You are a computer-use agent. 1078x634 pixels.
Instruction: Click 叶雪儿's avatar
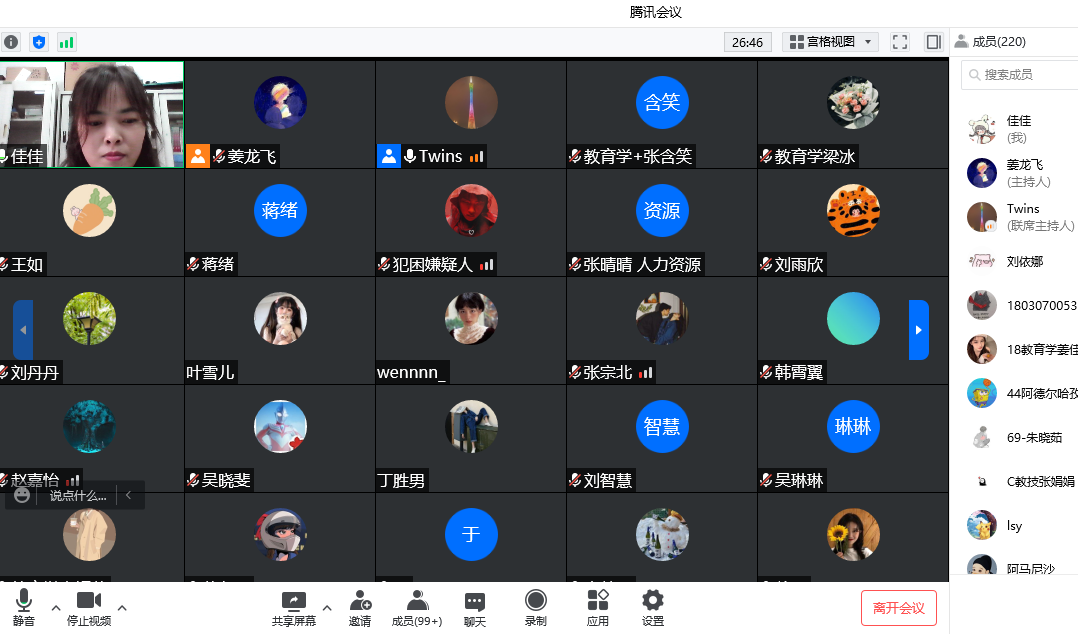(280, 318)
